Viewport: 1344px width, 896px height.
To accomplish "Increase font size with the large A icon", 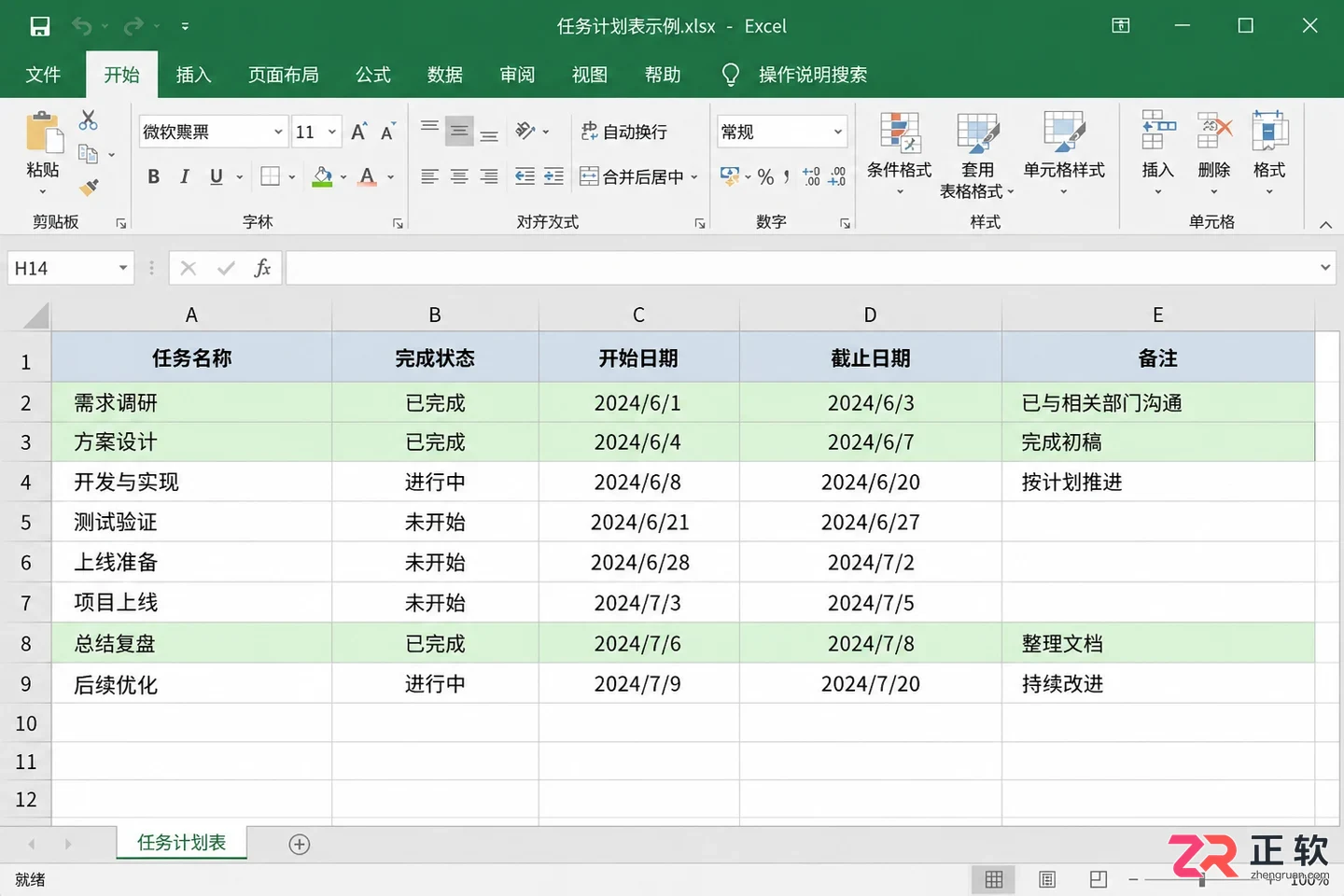I will point(359,132).
